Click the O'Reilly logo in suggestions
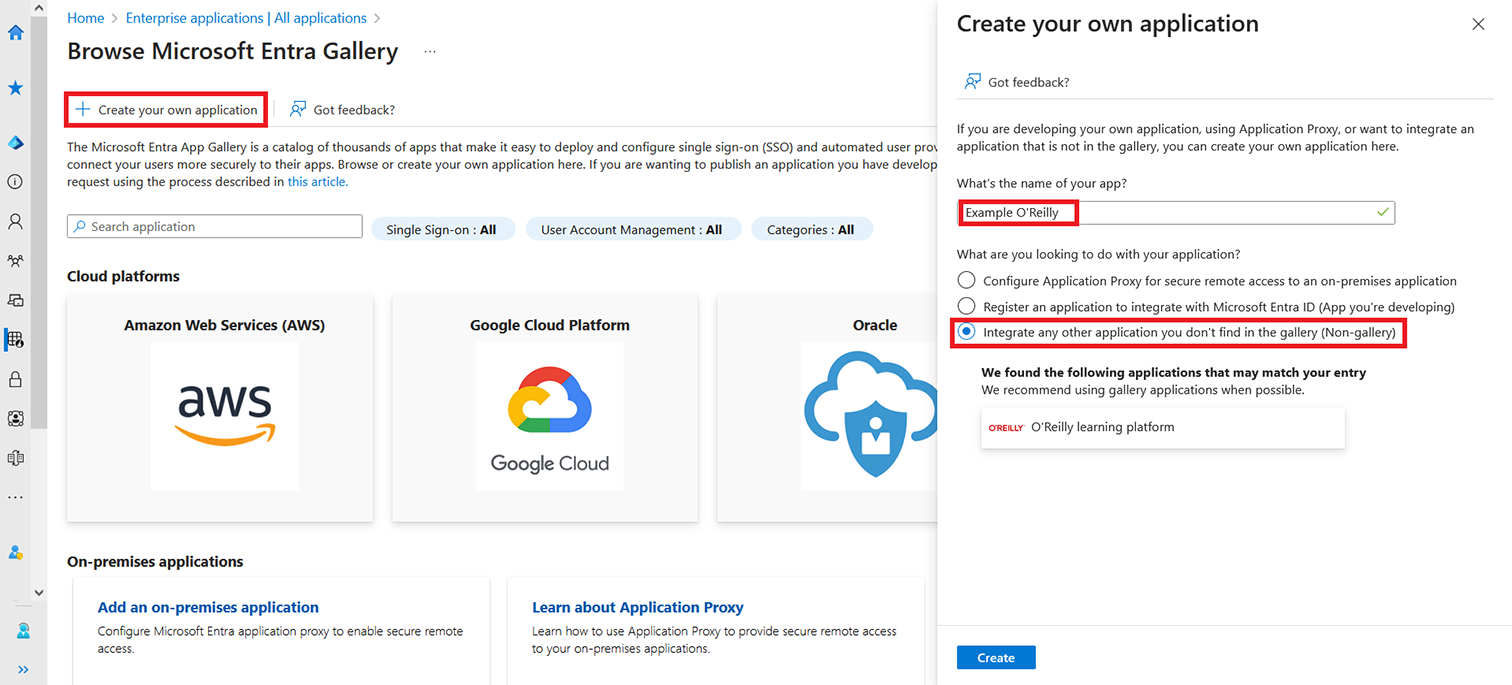 pyautogui.click(x=1006, y=427)
